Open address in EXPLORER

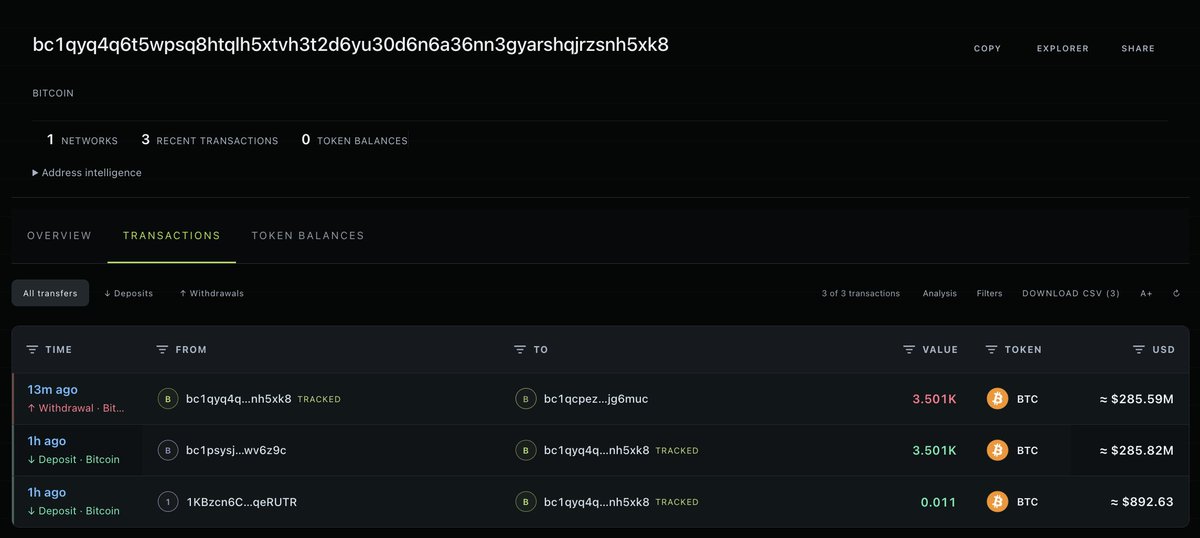point(1063,48)
